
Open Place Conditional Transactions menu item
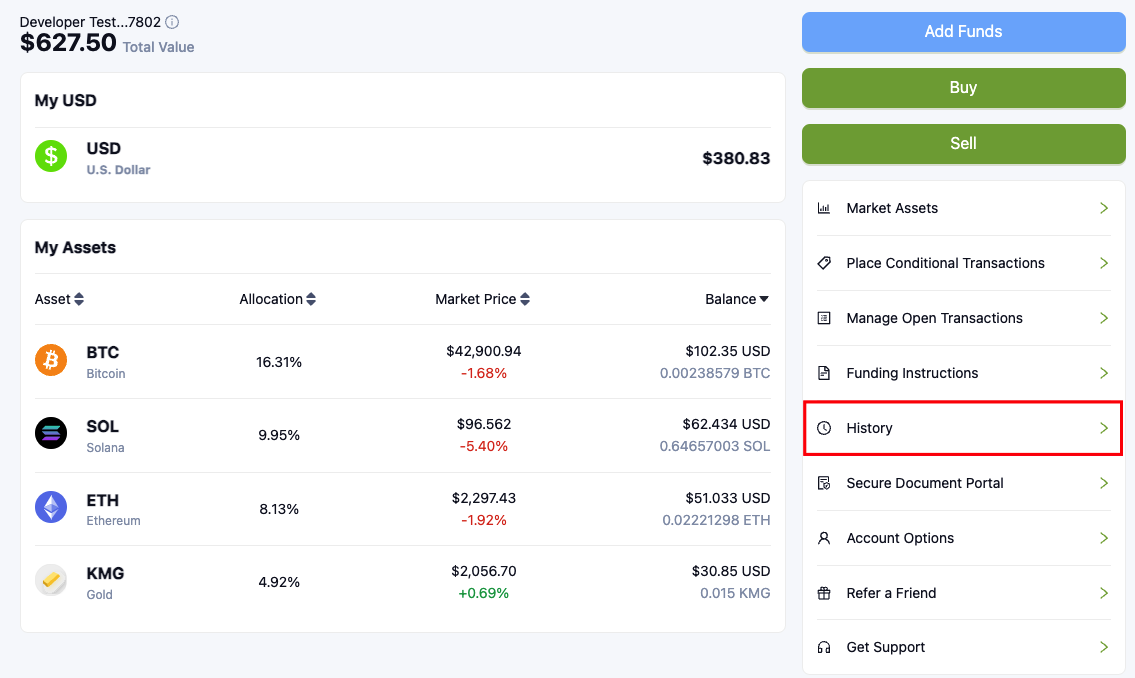[x=945, y=263]
